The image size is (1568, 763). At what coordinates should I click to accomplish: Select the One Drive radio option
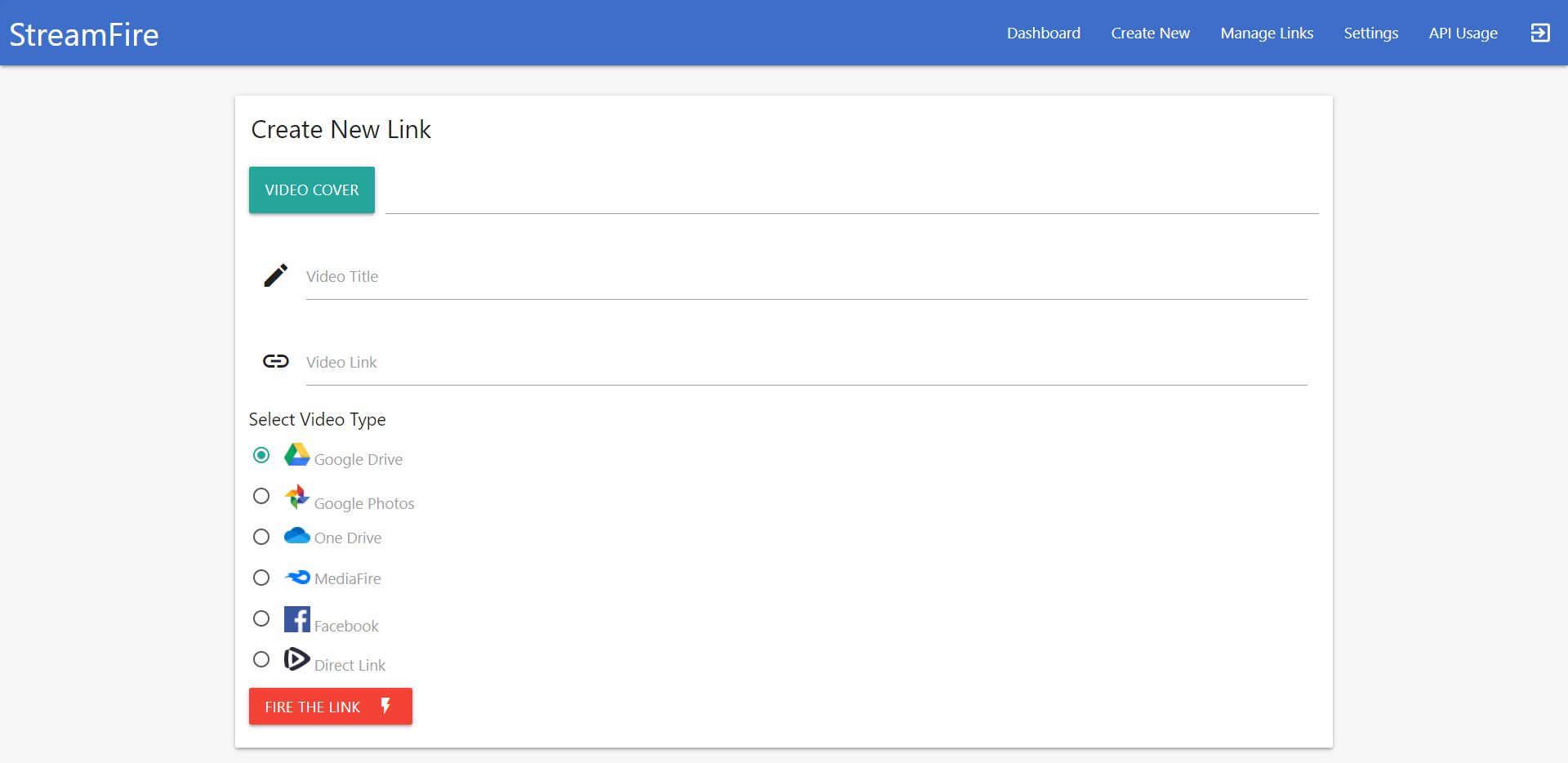point(261,537)
